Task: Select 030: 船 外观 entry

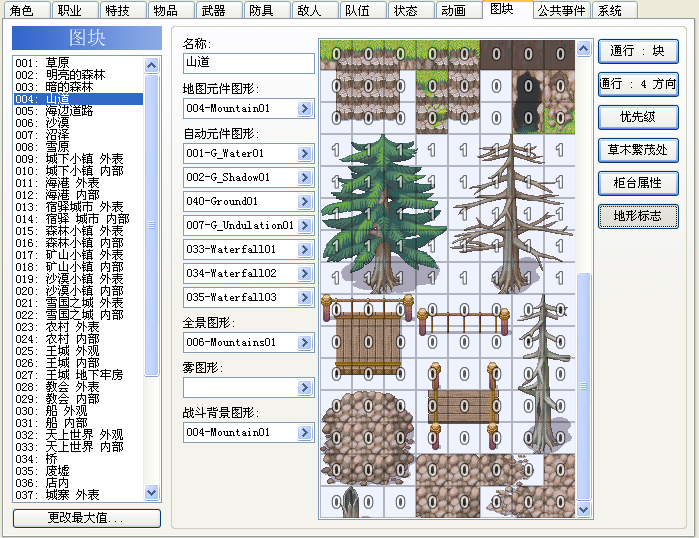Action: tap(78, 411)
